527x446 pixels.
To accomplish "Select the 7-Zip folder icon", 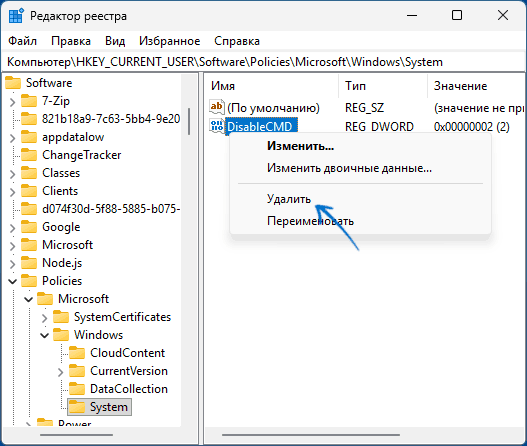I will pos(29,101).
